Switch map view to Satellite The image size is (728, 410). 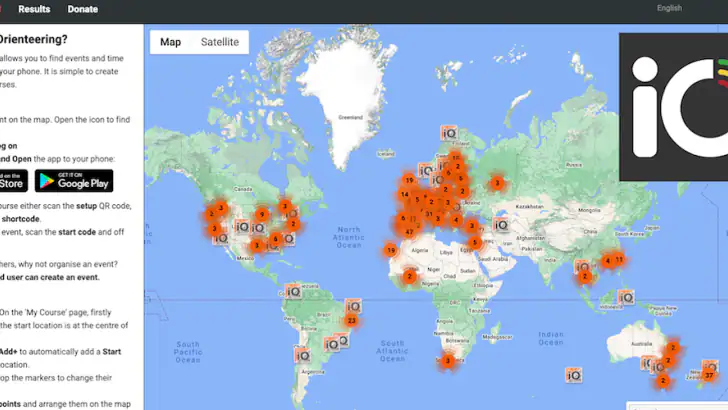point(220,42)
